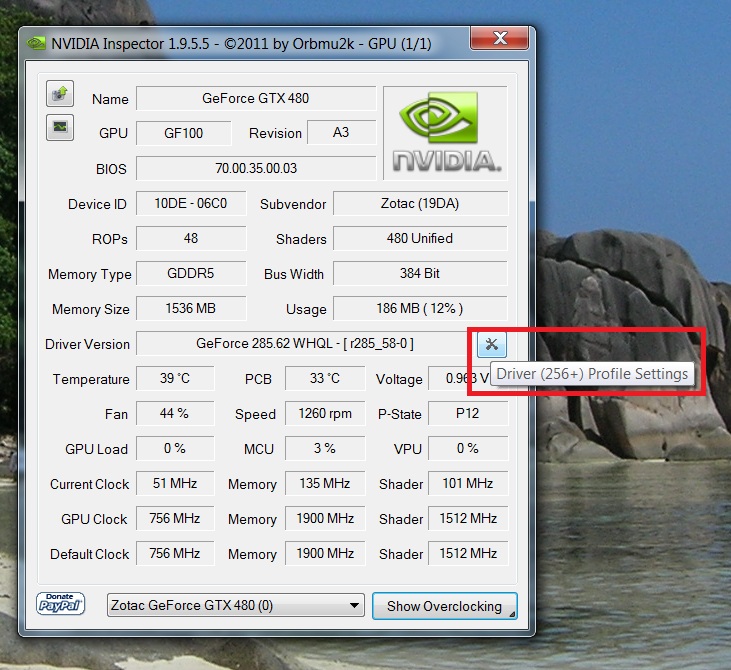Screen dimensions: 731x670
Task: Click the Voltage label
Action: (x=399, y=380)
